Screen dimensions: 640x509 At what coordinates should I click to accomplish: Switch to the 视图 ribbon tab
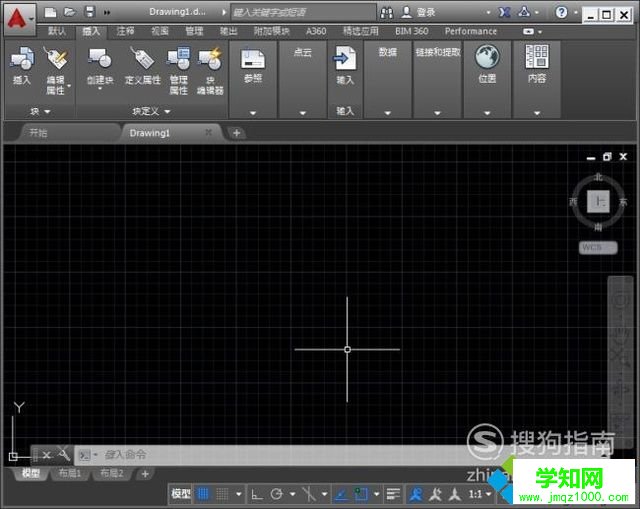pyautogui.click(x=160, y=31)
